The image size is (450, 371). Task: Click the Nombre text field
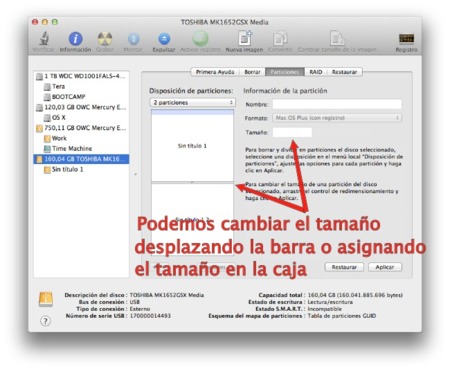click(x=337, y=104)
